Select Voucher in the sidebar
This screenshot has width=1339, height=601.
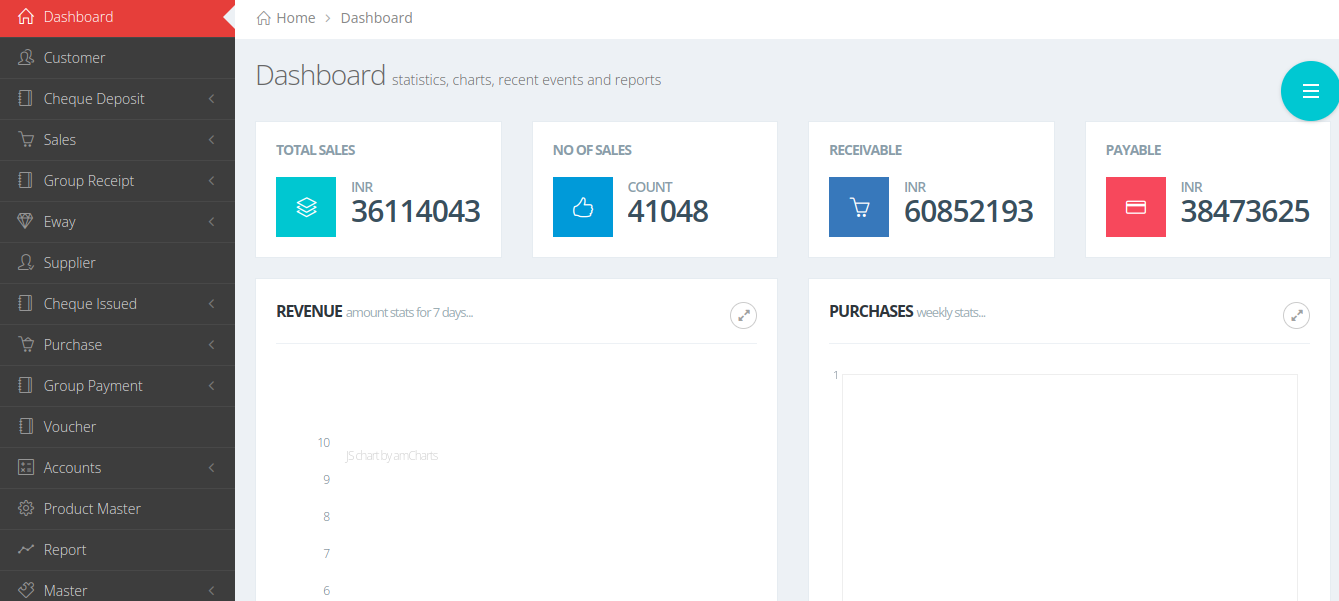[70, 427]
